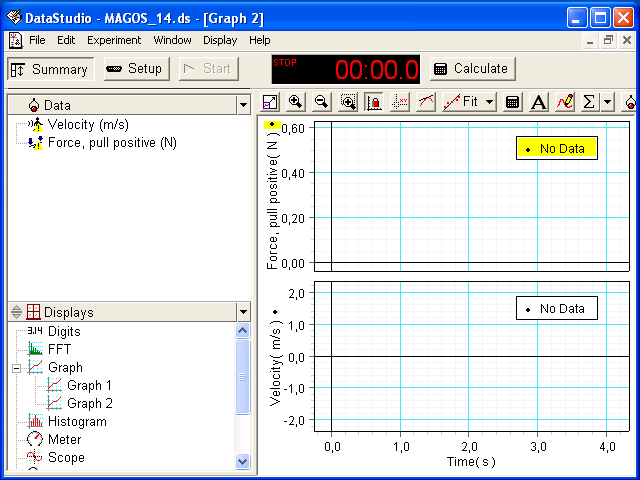The height and width of the screenshot is (480, 640).
Task: Select FFT display type
Action: pyautogui.click(x=60, y=349)
